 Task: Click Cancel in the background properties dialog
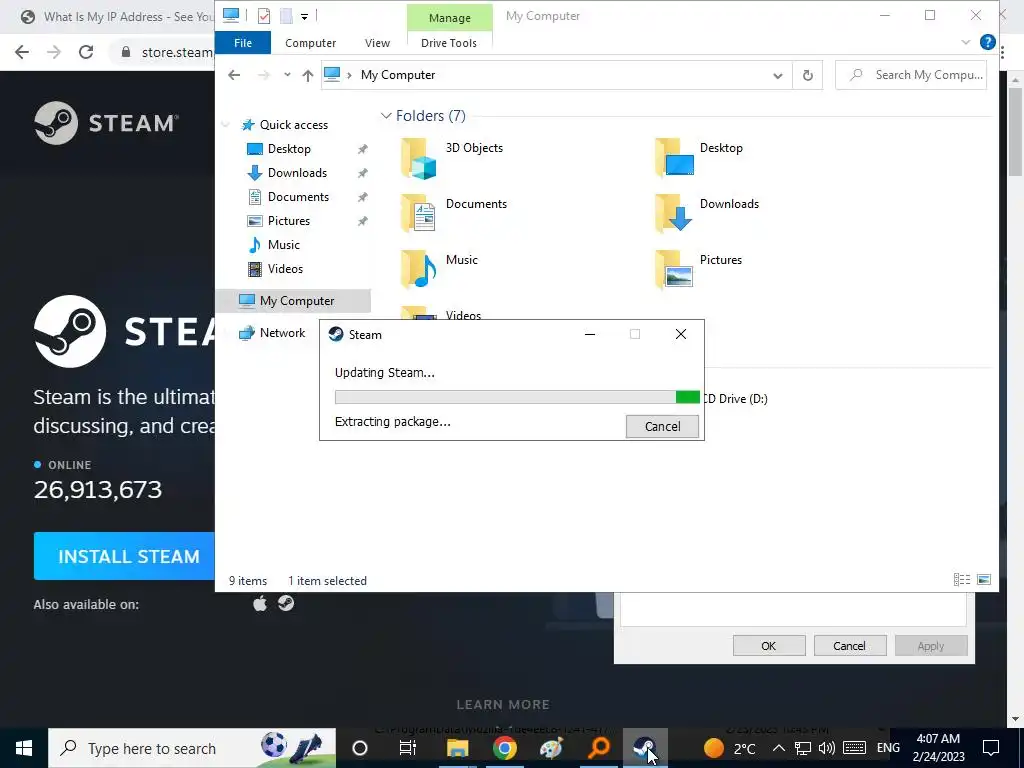(849, 646)
